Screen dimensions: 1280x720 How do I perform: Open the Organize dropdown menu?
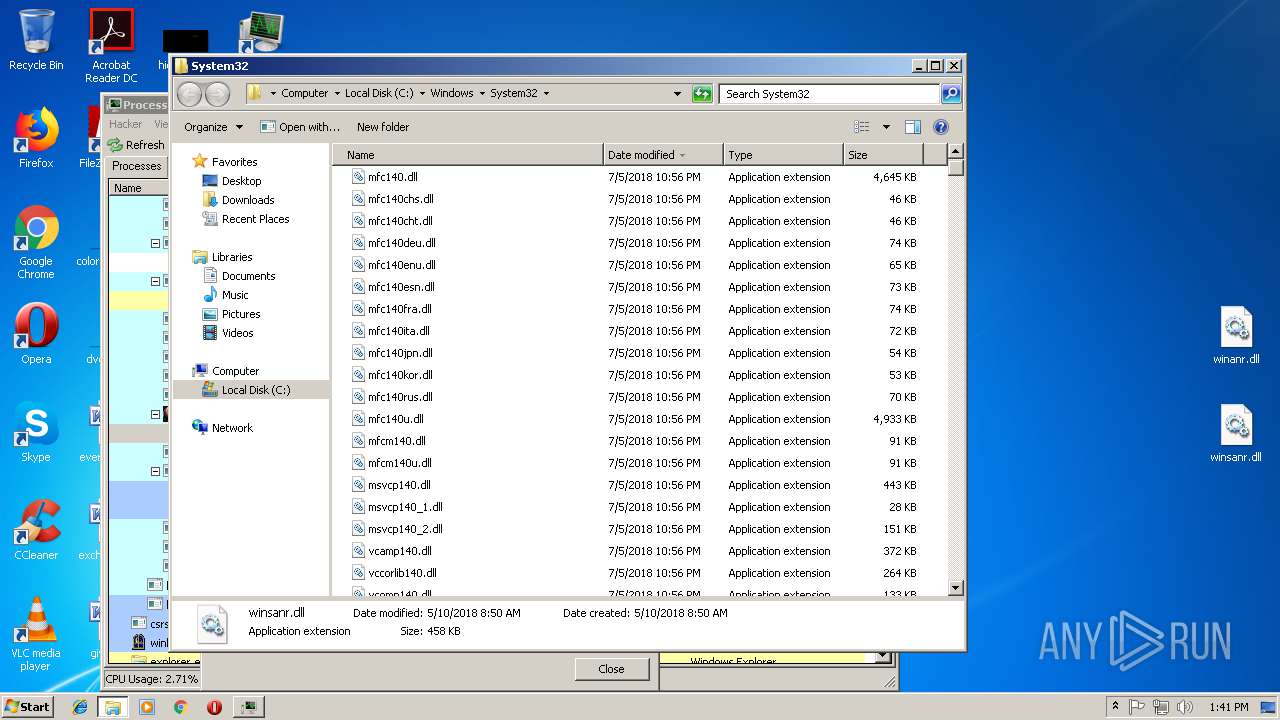point(213,127)
